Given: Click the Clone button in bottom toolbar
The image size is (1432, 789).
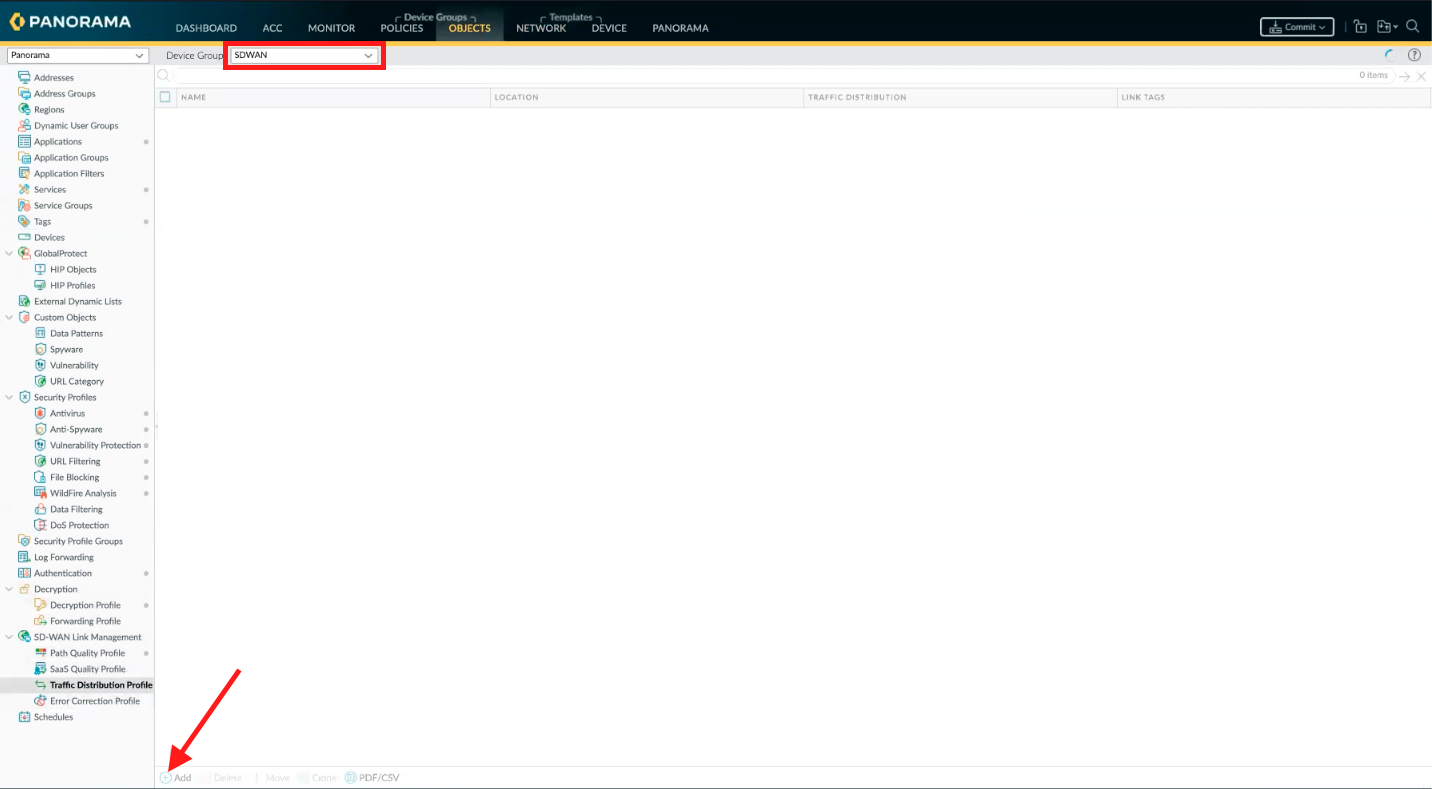Looking at the screenshot, I should coord(317,778).
